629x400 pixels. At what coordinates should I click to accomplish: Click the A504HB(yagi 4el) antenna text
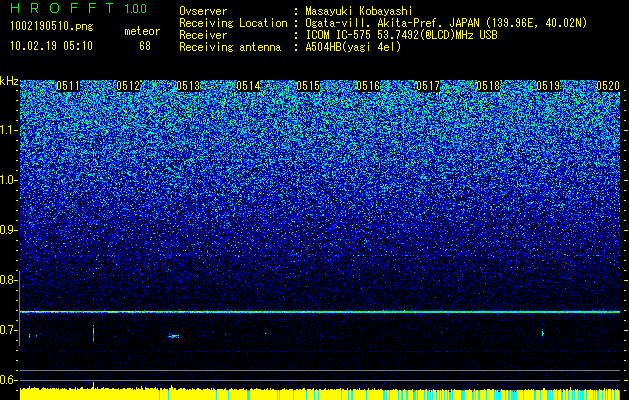click(x=353, y=47)
